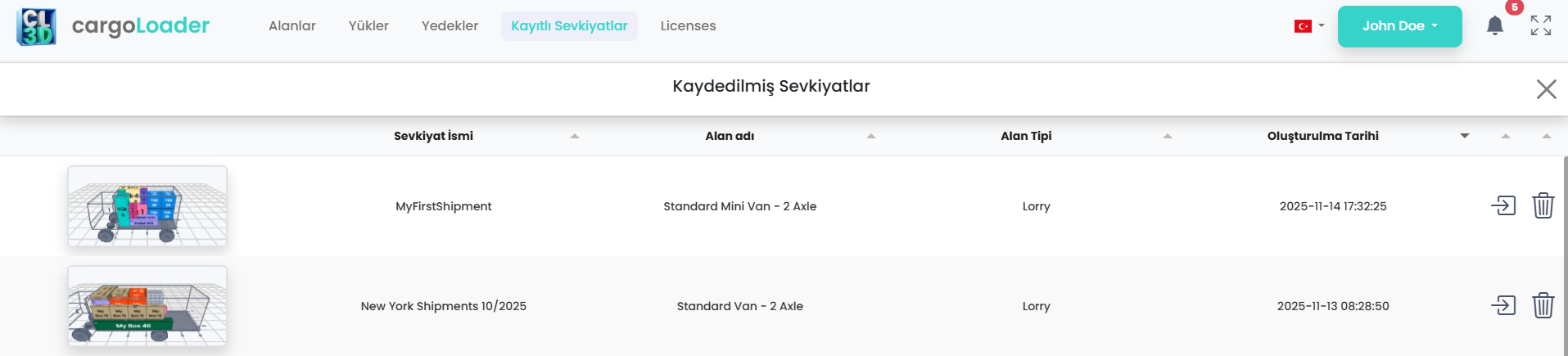Open the notifications bell
Image resolution: width=1568 pixels, height=356 pixels.
tap(1495, 25)
